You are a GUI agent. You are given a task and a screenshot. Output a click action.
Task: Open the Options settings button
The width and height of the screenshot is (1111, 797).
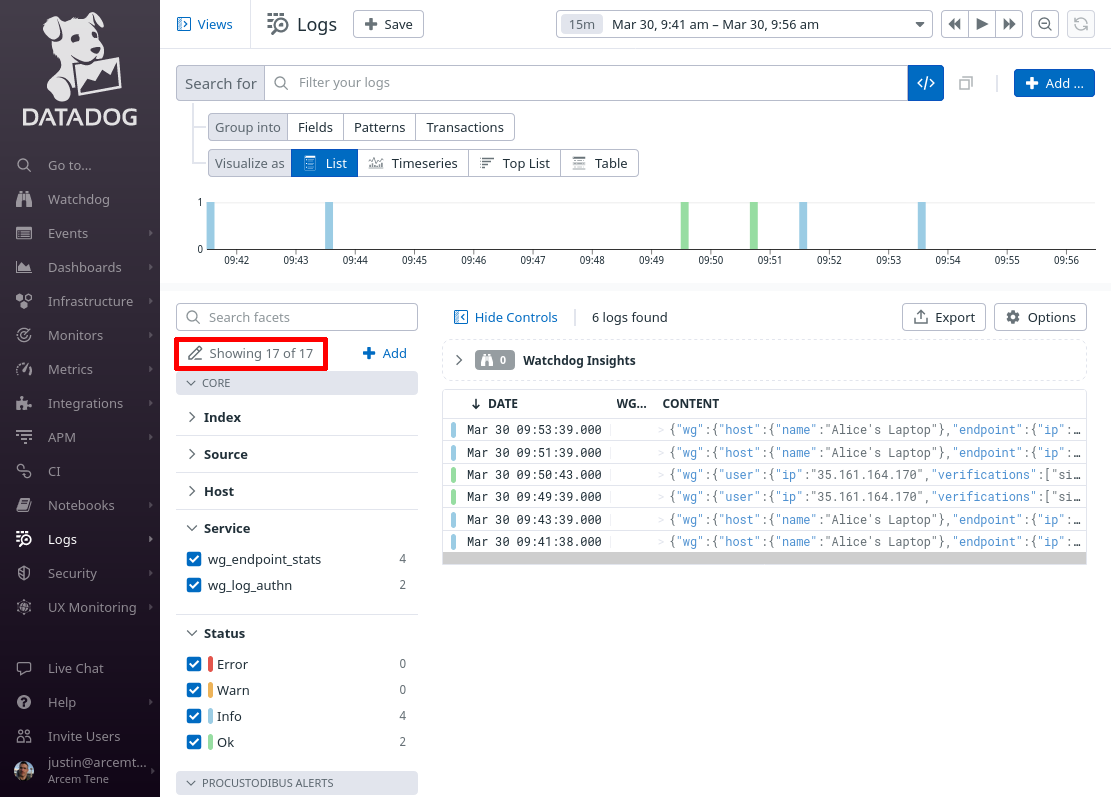pyautogui.click(x=1040, y=317)
